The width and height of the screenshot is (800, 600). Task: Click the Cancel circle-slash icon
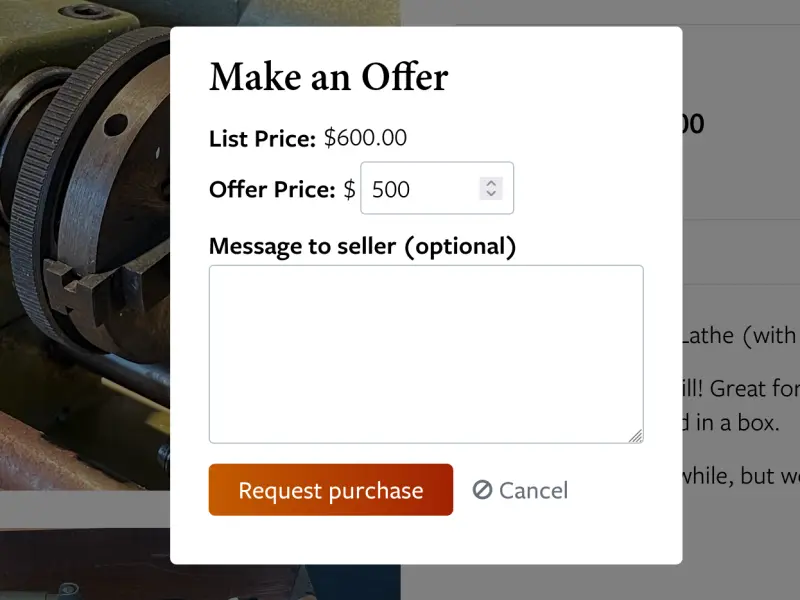click(482, 490)
